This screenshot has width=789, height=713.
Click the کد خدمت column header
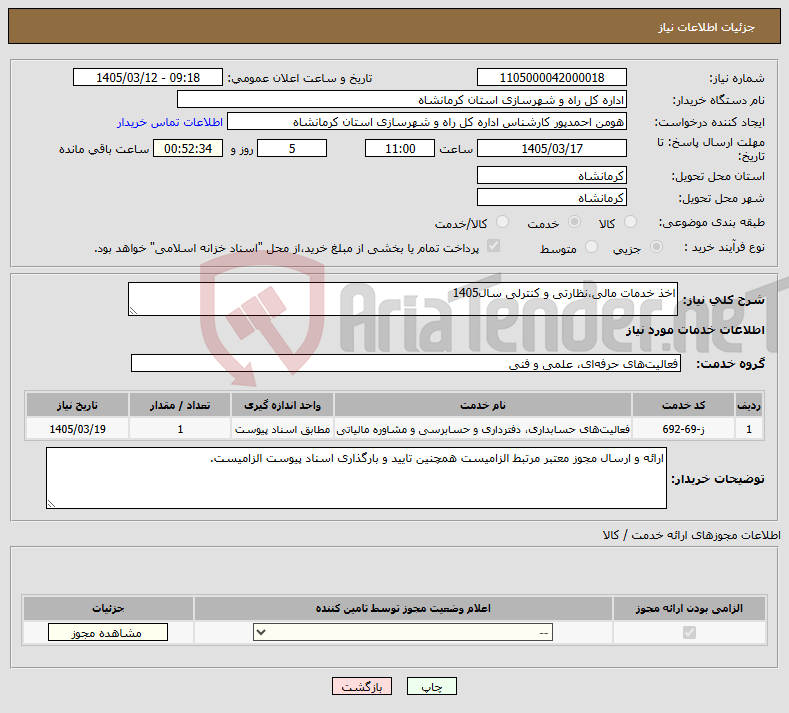pos(683,405)
